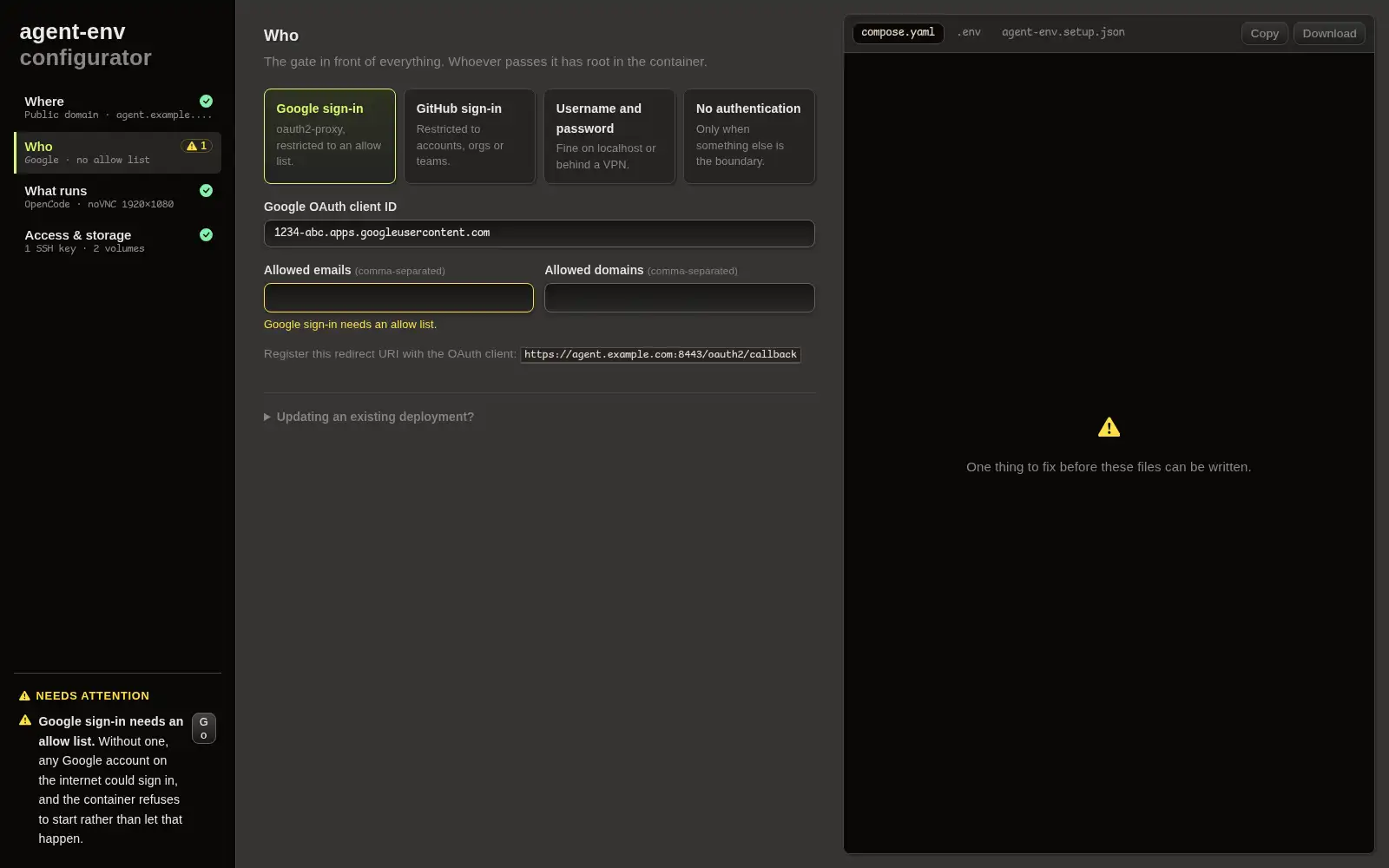
Task: Click into the Allowed emails field
Action: (x=398, y=298)
